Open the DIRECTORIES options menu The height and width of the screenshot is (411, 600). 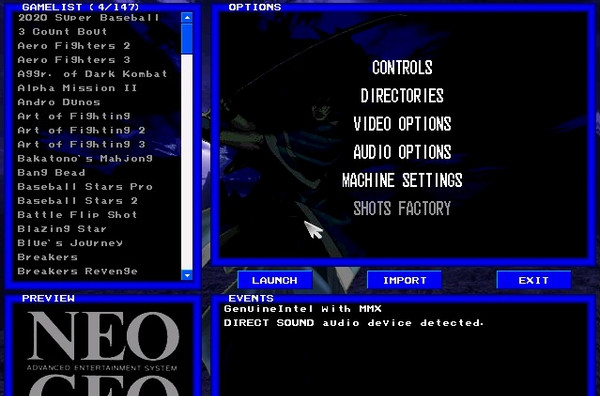[402, 96]
